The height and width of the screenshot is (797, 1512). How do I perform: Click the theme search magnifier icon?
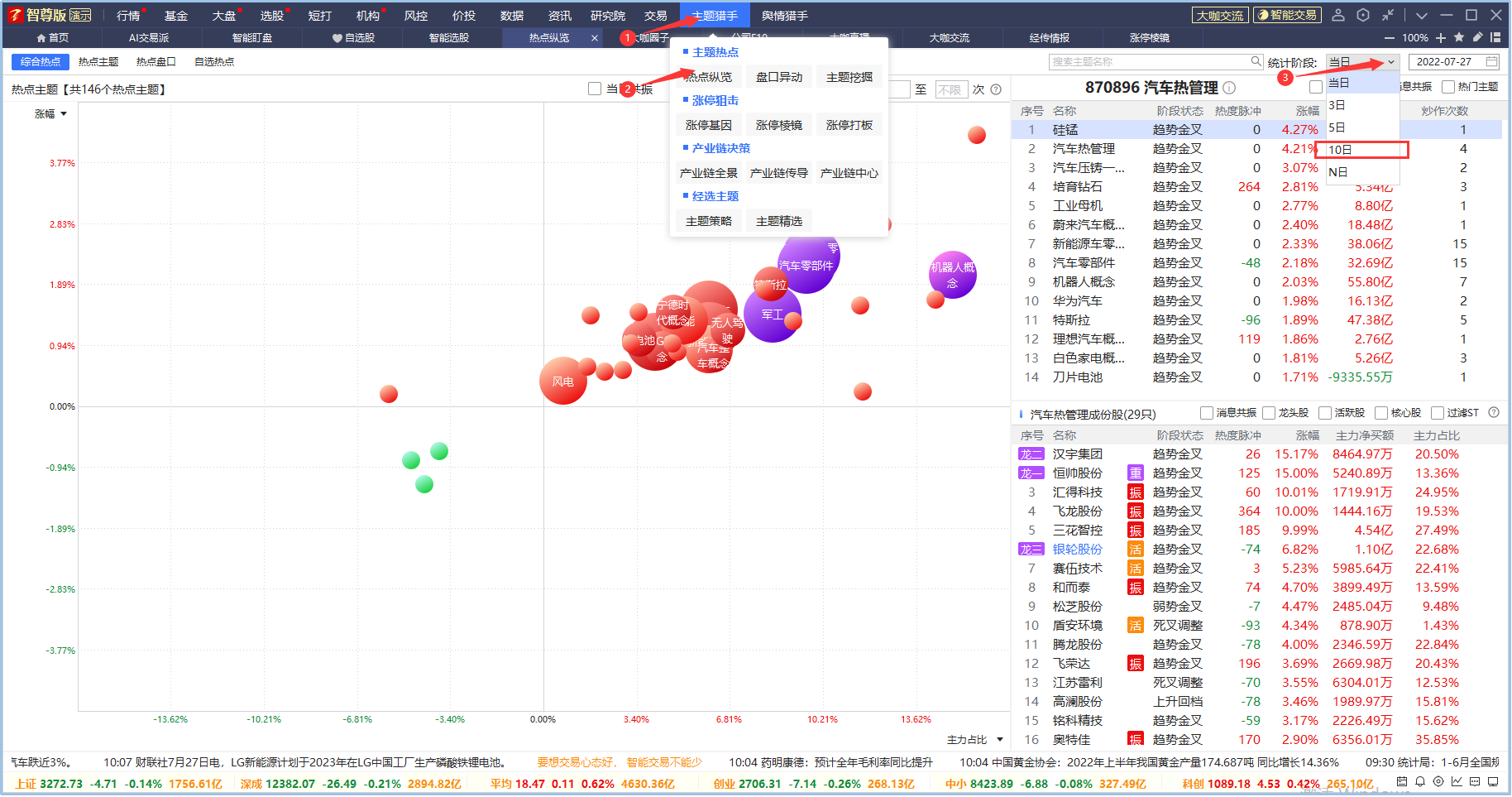tap(1256, 61)
